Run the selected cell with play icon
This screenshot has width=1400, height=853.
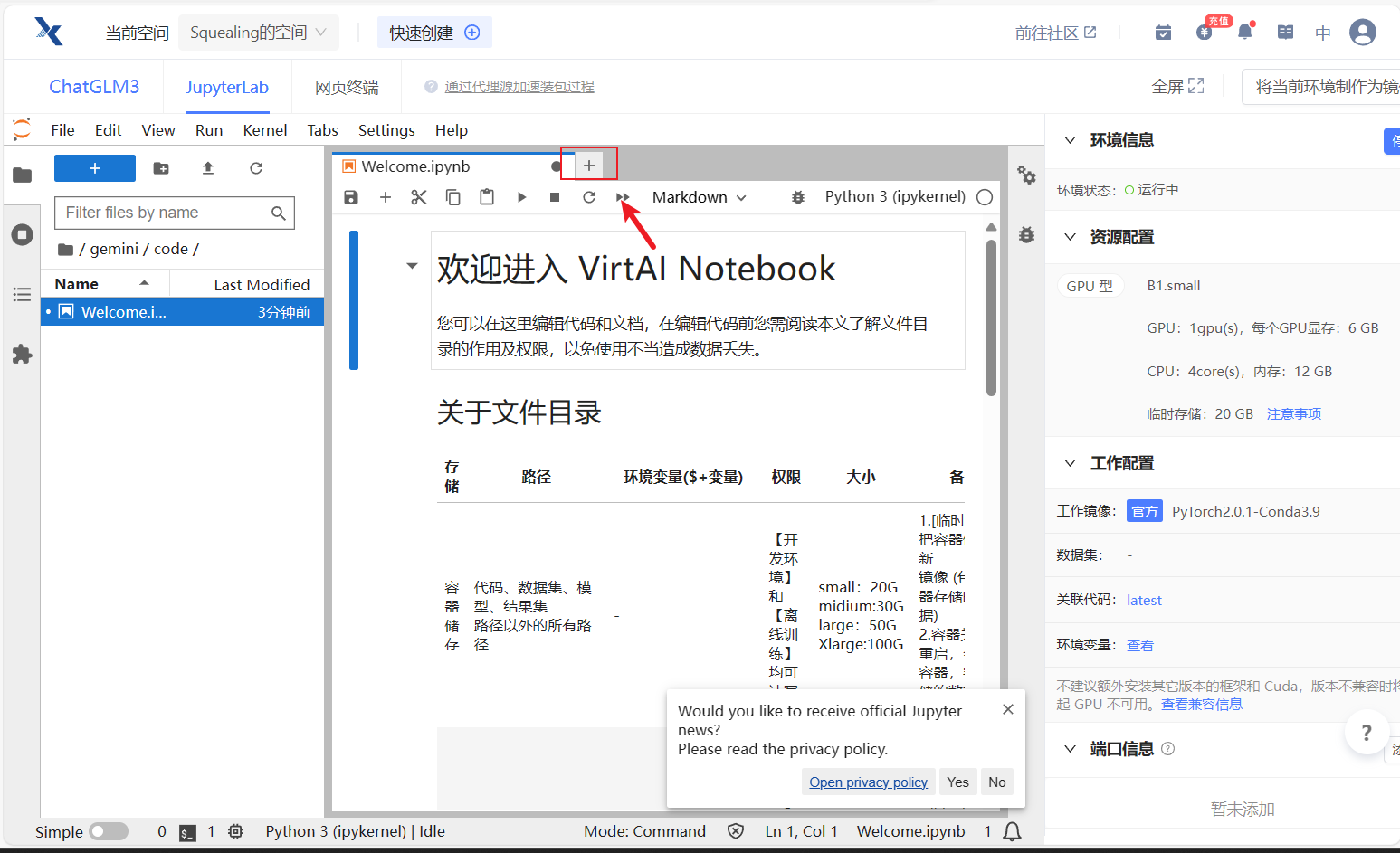point(521,197)
